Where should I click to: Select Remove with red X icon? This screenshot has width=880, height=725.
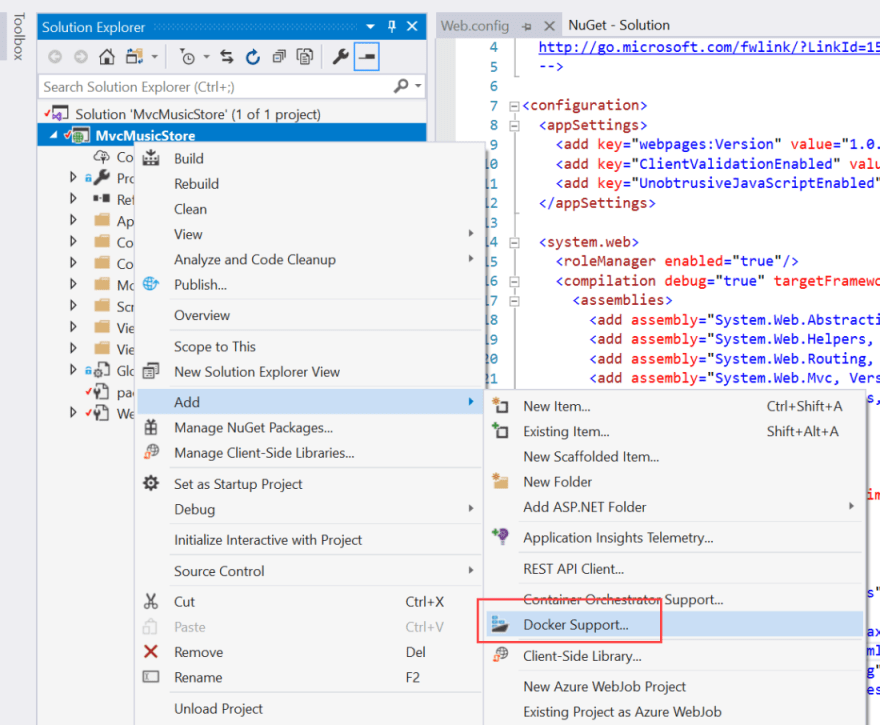310,653
